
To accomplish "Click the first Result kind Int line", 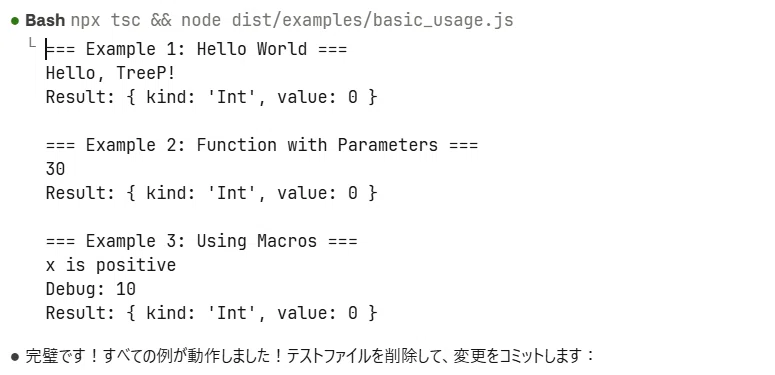I will coord(212,97).
